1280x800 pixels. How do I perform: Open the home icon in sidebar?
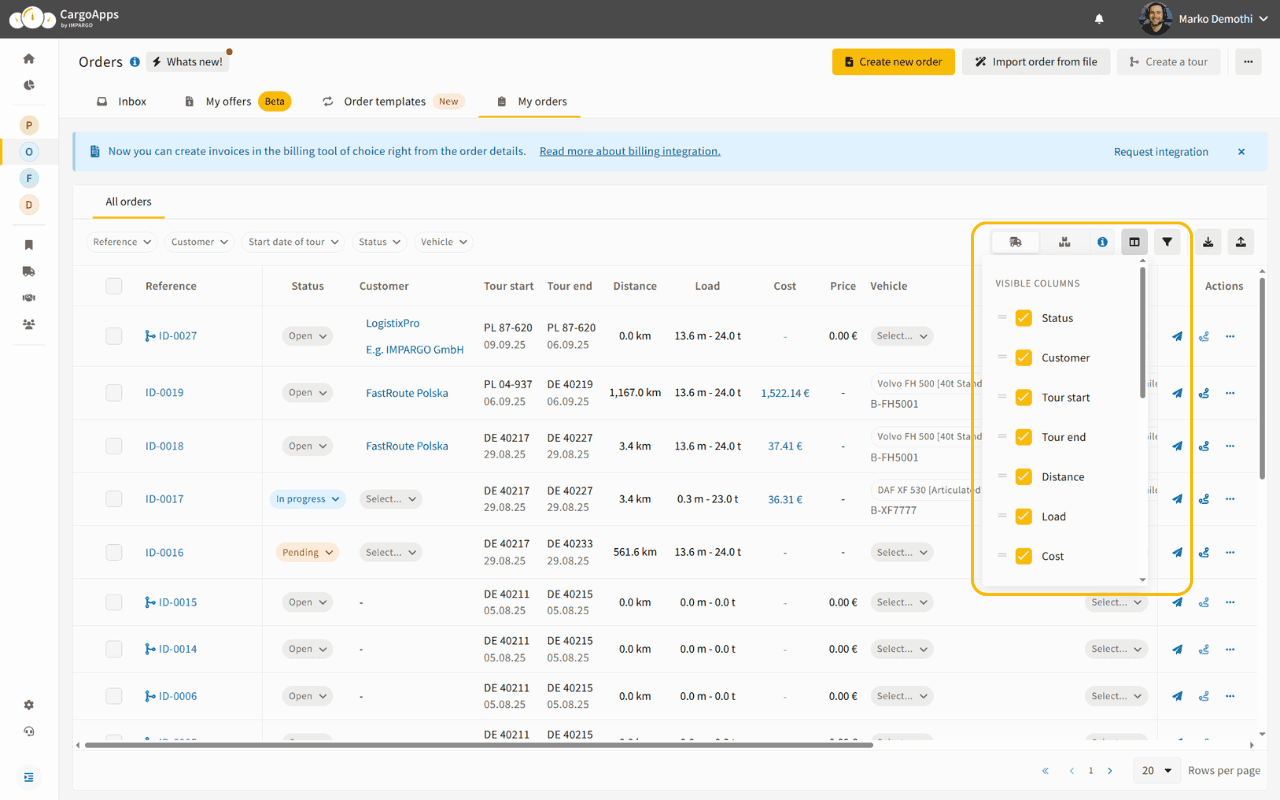pos(29,59)
